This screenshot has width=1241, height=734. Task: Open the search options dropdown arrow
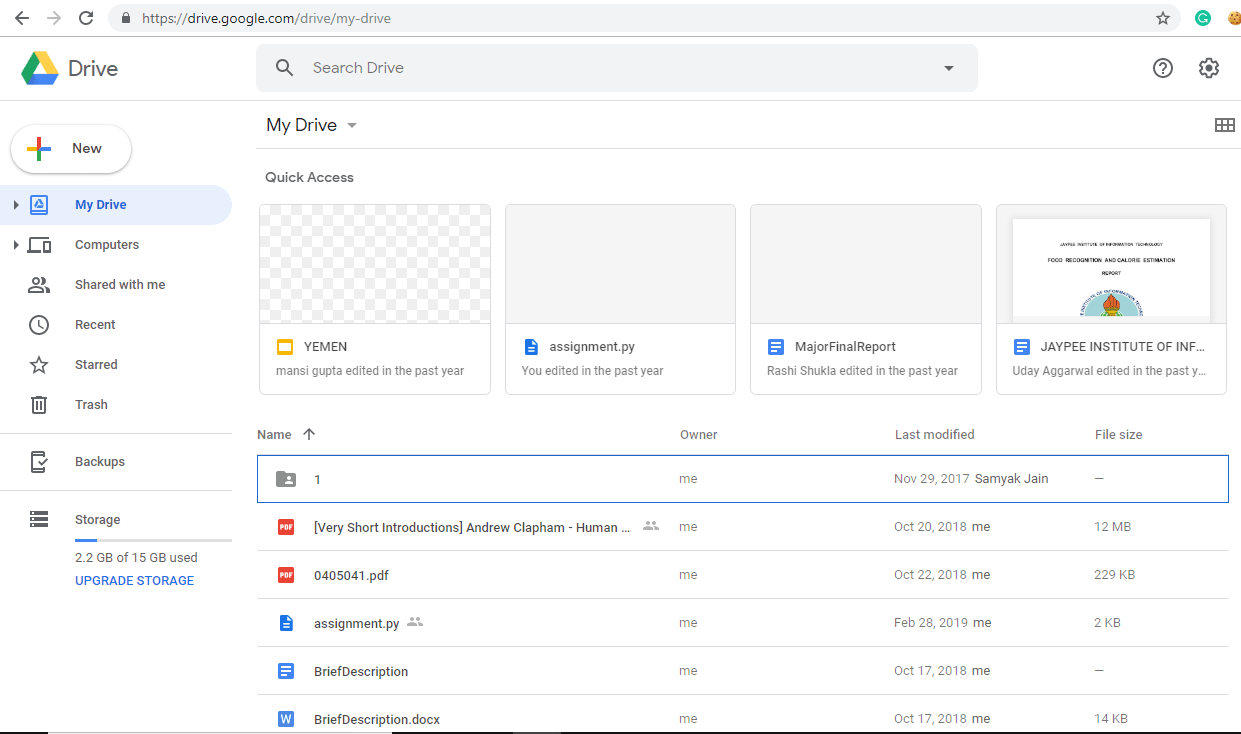(948, 68)
